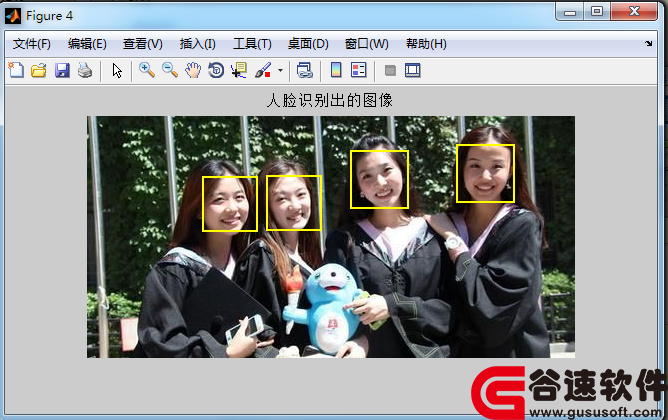668x420 pixels.
Task: Click the dock figure arrow in the menu bar
Action: point(648,43)
